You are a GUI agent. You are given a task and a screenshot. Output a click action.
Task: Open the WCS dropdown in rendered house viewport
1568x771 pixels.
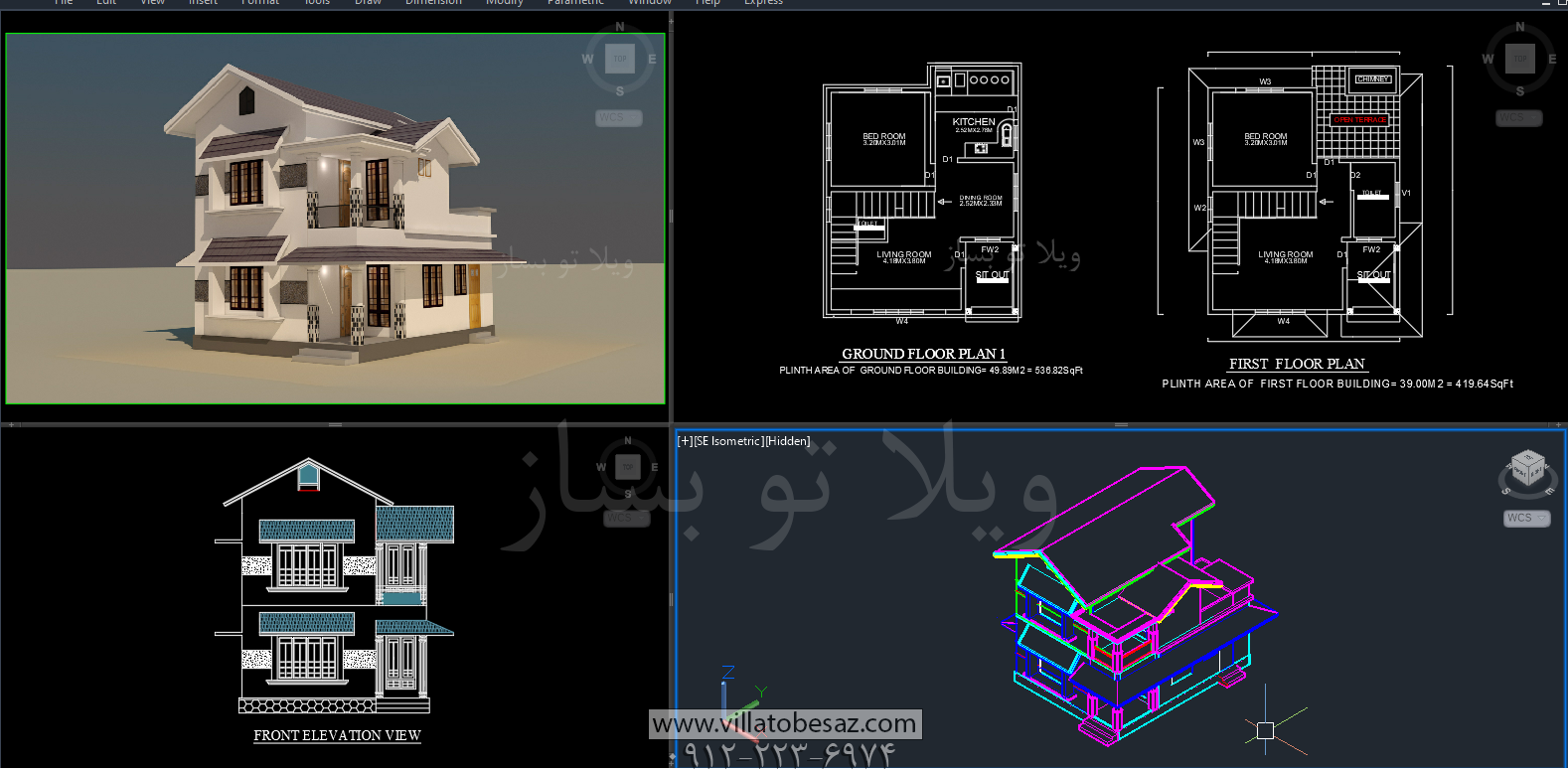[x=619, y=118]
